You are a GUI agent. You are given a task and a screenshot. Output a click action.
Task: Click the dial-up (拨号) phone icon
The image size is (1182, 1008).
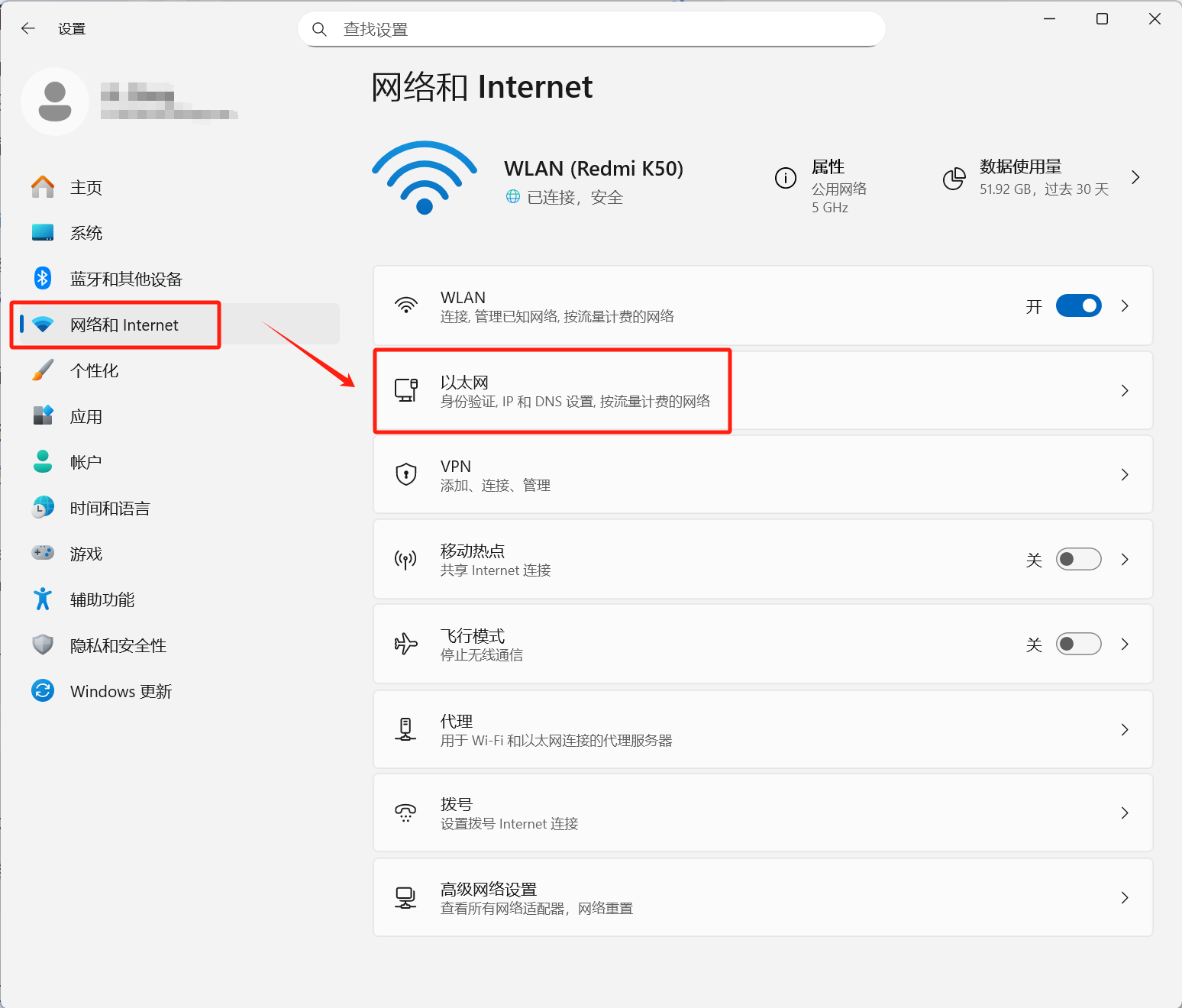[x=405, y=813]
